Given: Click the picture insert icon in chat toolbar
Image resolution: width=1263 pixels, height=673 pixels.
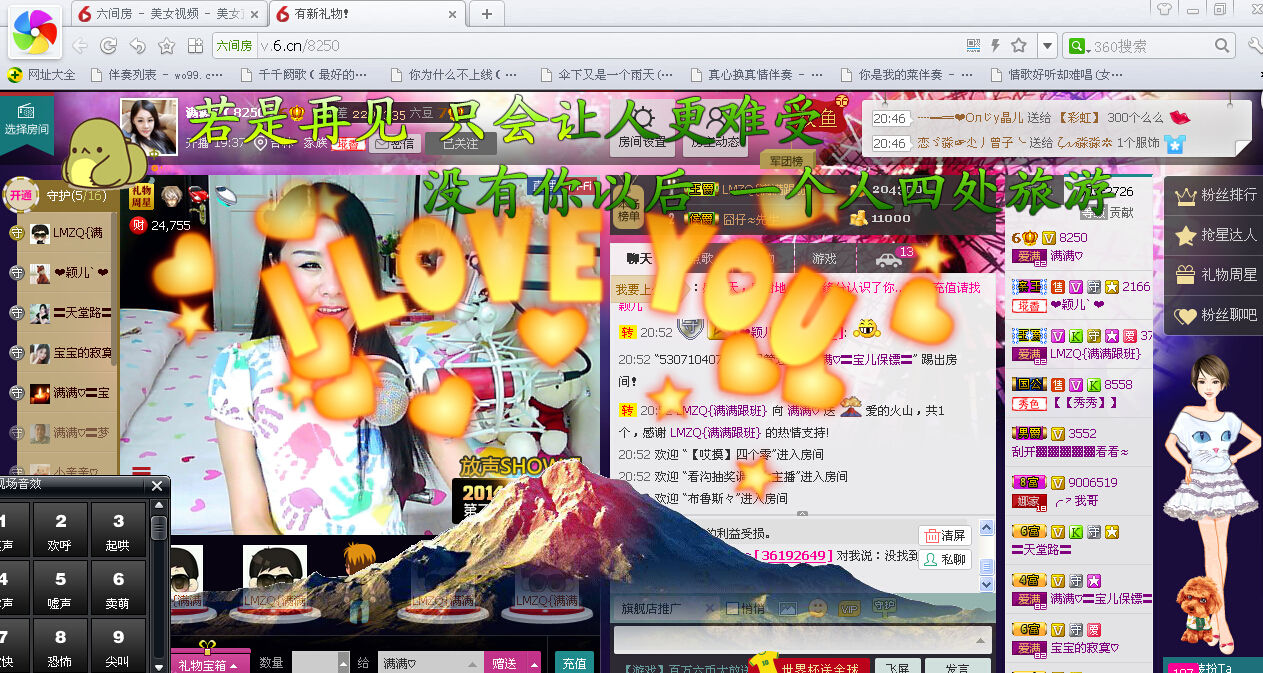Looking at the screenshot, I should click(788, 608).
